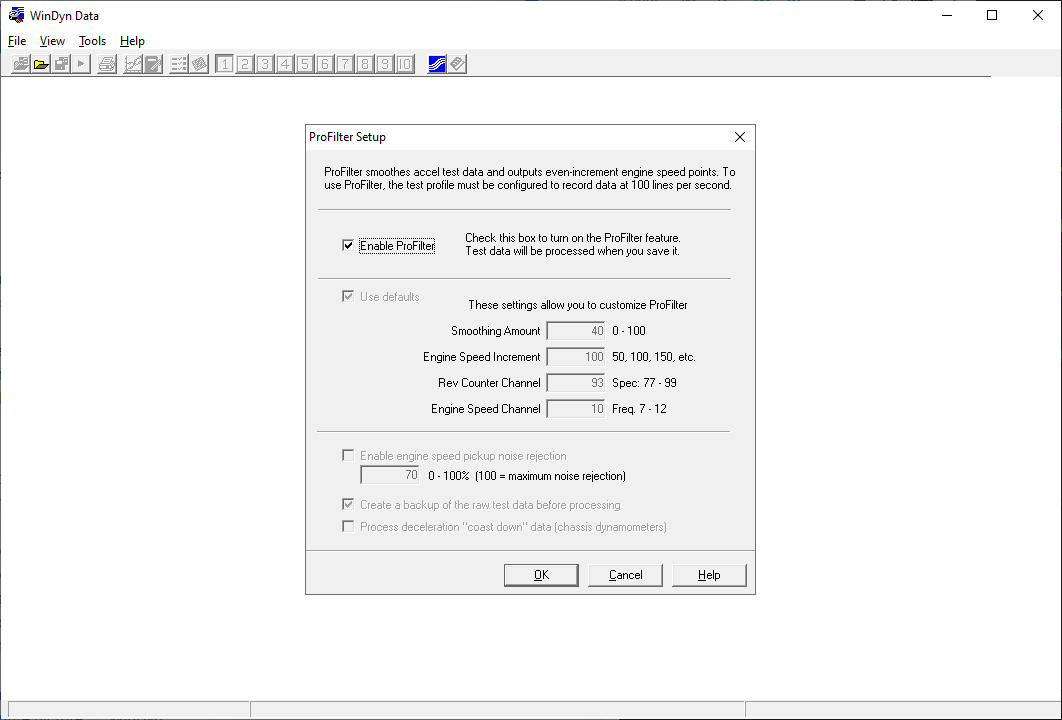Click 'These settings allow you to customize ProFilter' text
This screenshot has height=720, width=1062.
tap(578, 305)
